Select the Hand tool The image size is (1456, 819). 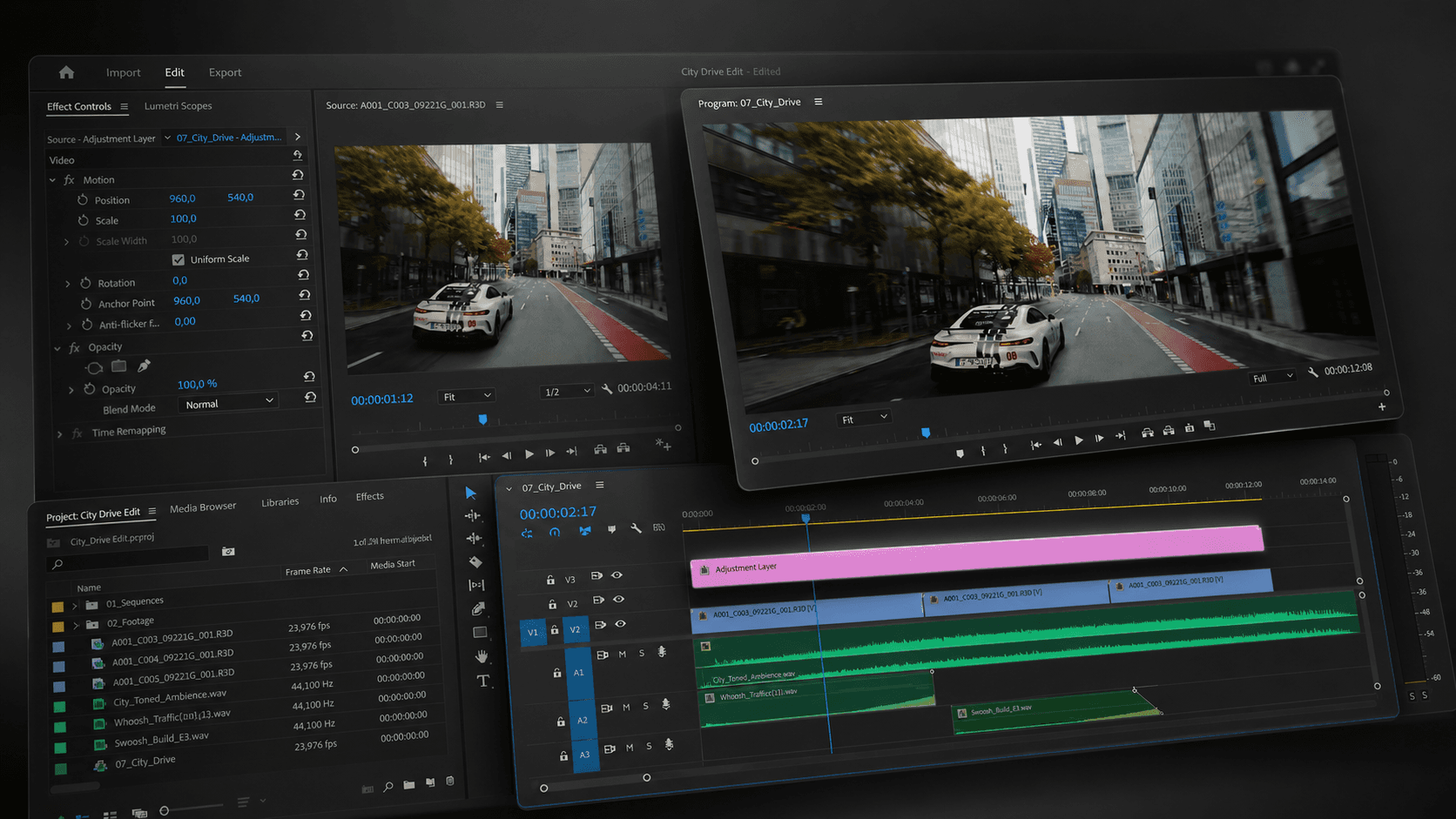[x=482, y=656]
